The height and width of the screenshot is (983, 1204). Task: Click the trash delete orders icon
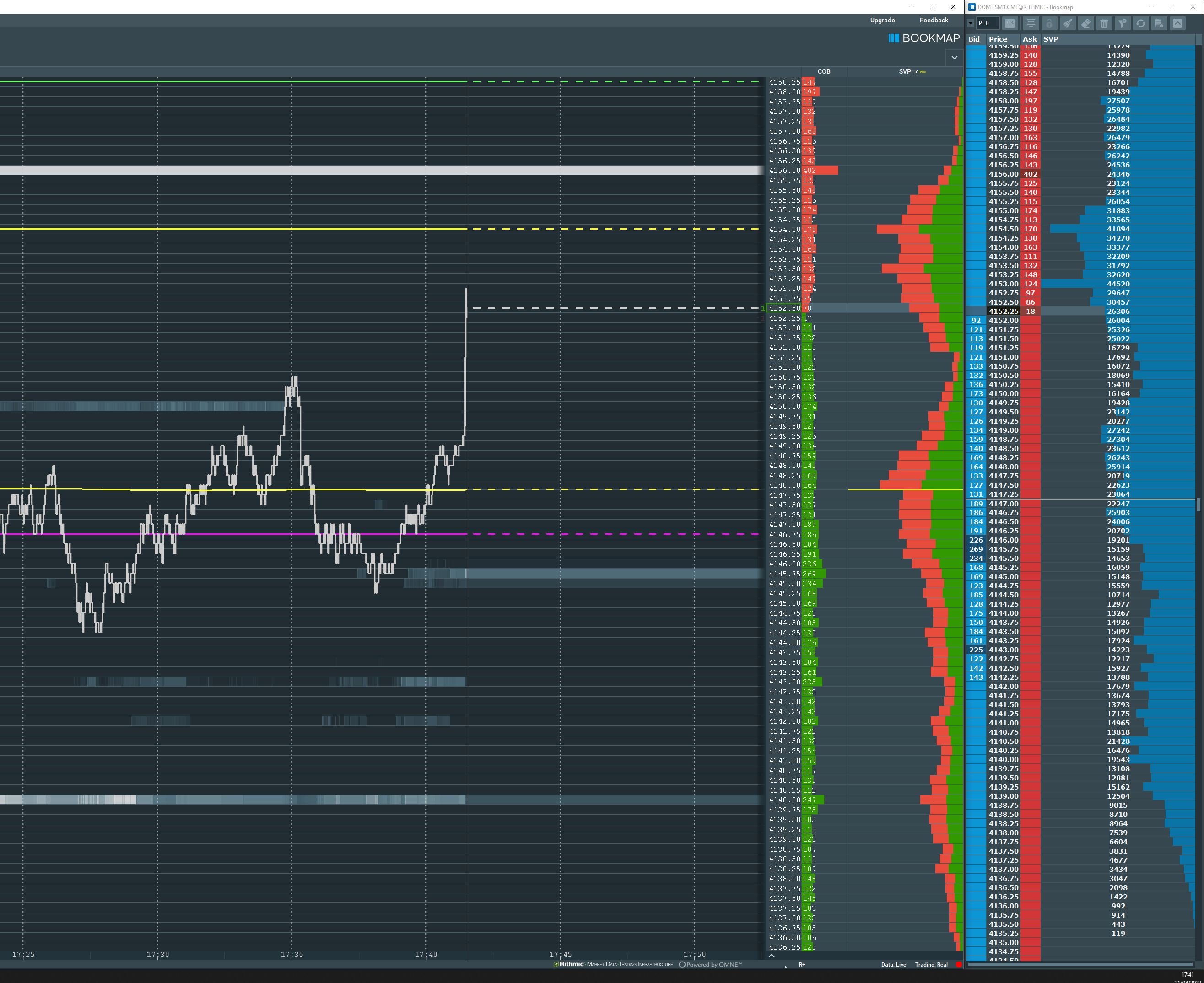tap(1104, 23)
